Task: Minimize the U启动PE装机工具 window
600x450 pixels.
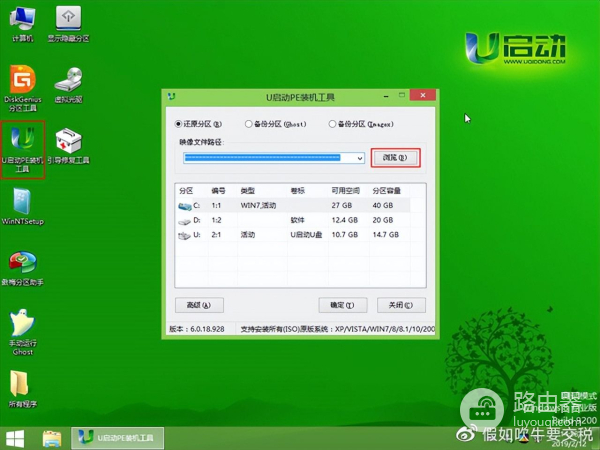Action: point(386,96)
